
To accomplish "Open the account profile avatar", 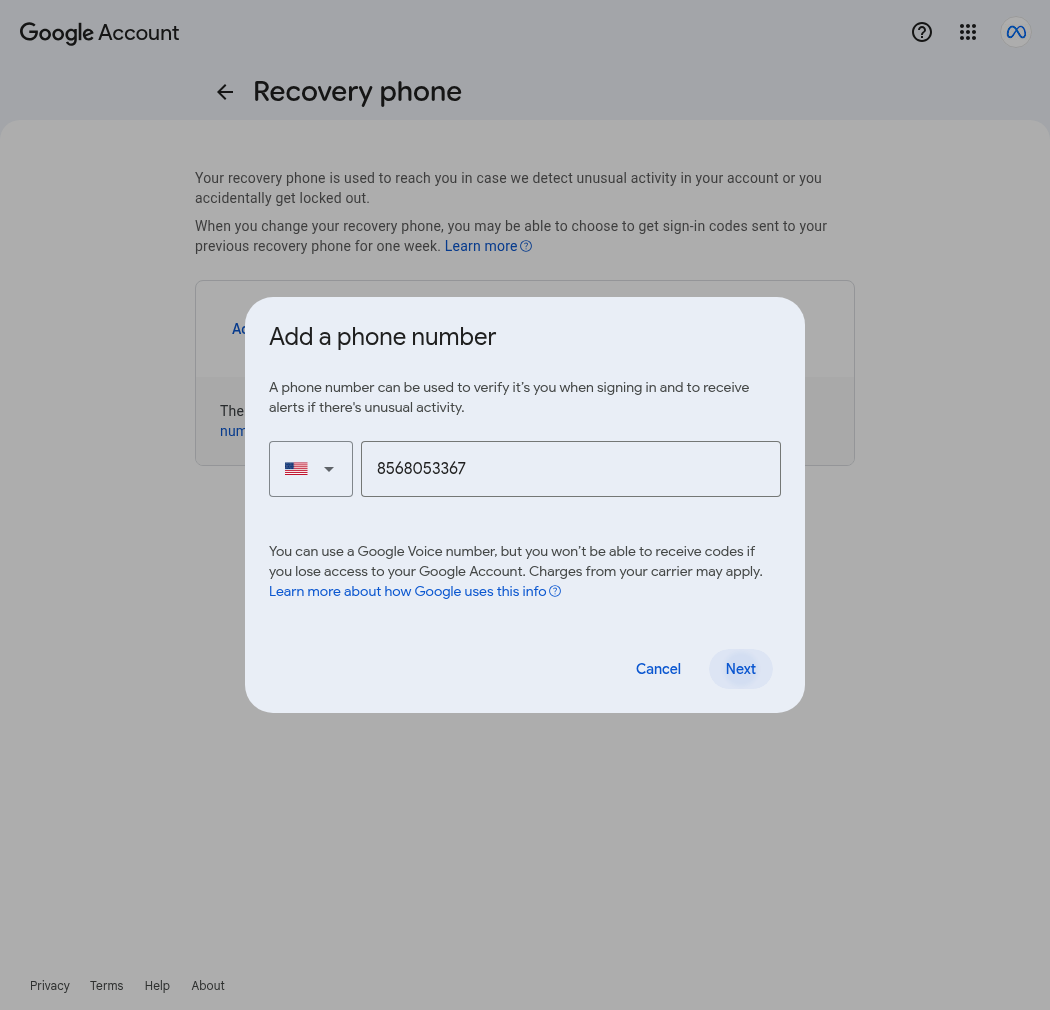I will (1016, 32).
